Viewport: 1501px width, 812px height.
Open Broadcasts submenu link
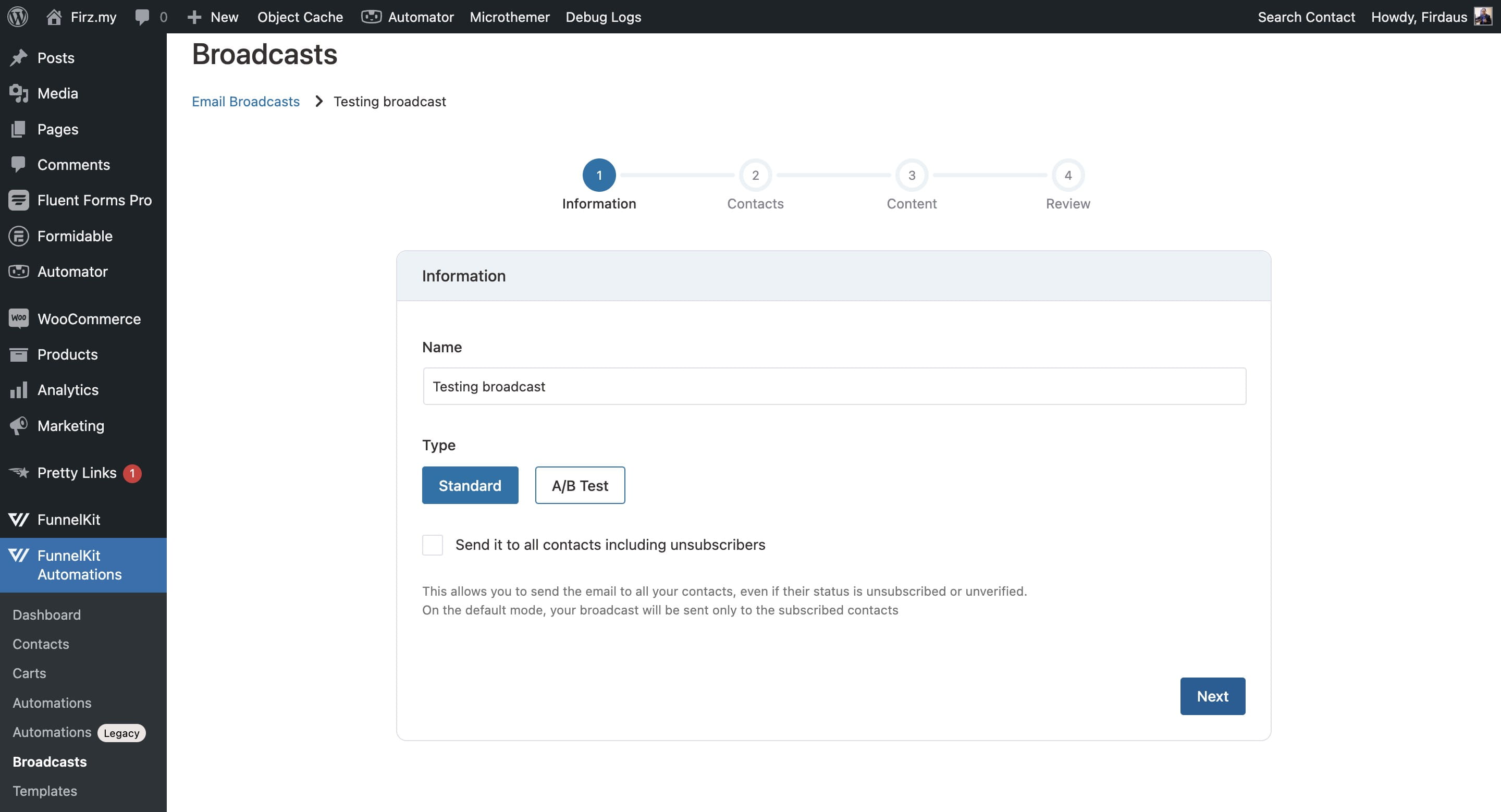click(x=50, y=761)
